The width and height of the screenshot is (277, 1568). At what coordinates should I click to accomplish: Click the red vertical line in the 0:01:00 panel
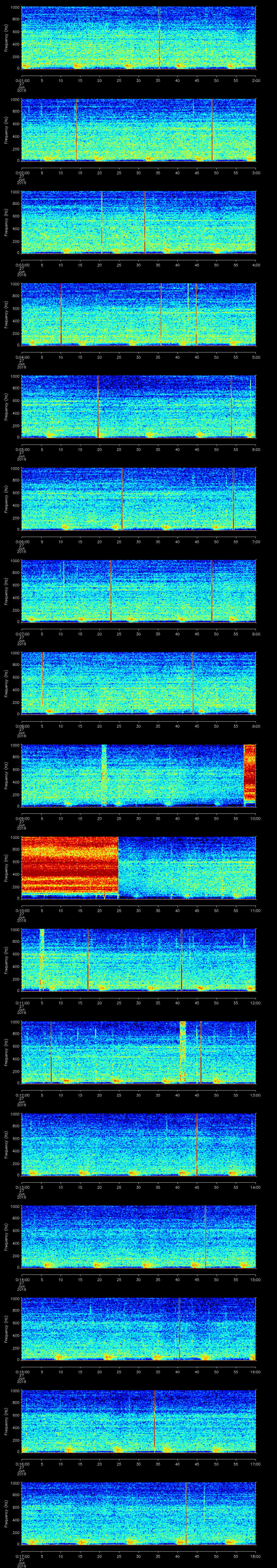point(160,38)
